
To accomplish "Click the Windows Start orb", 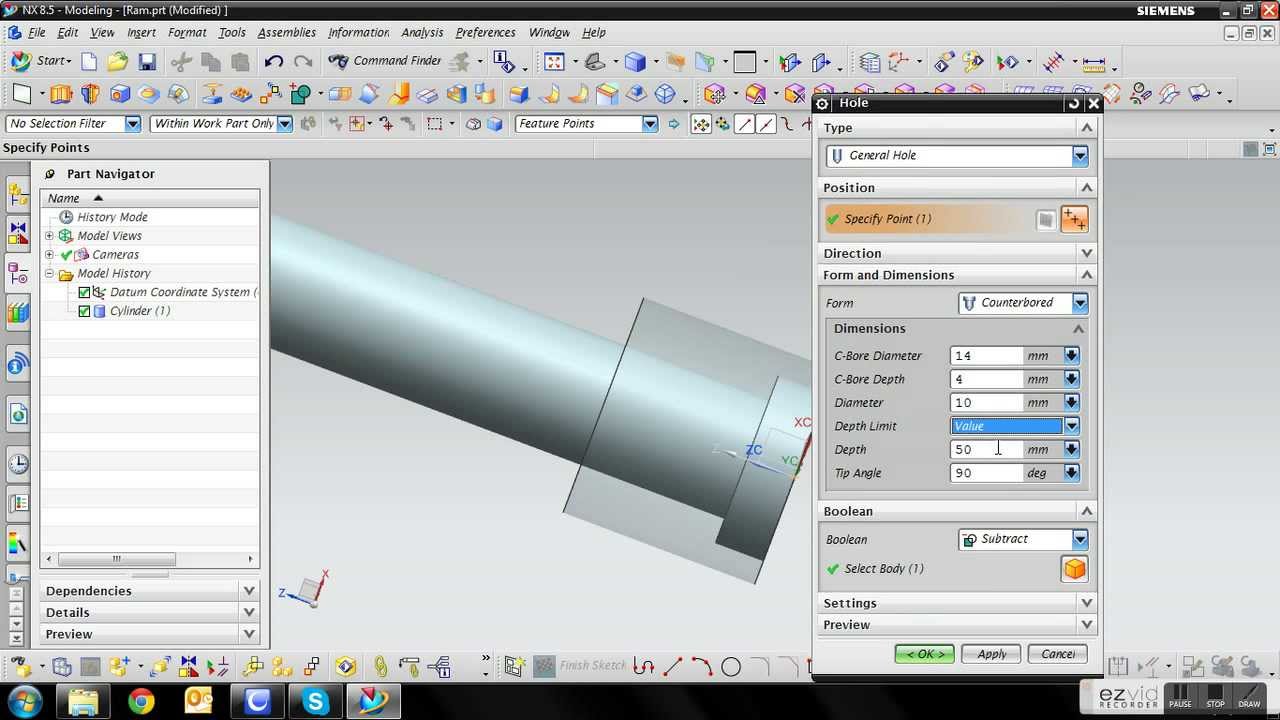I will (24, 700).
